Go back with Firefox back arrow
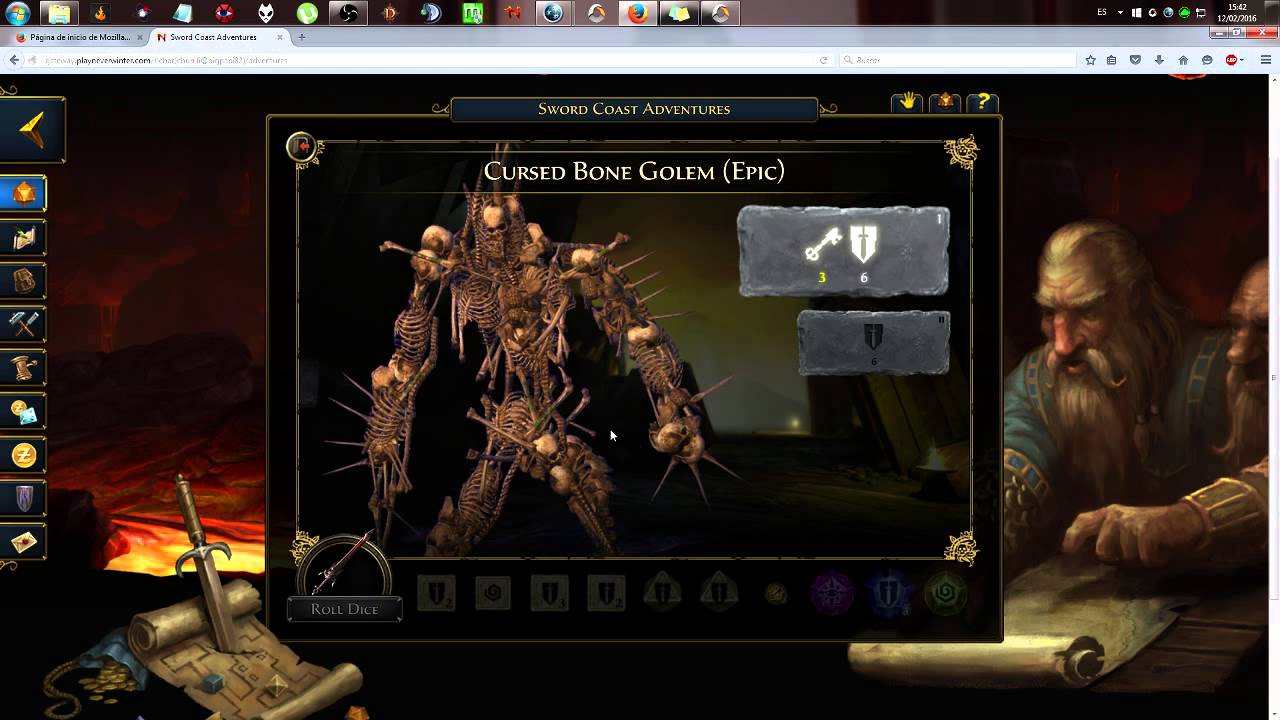The image size is (1280, 720). [14, 60]
